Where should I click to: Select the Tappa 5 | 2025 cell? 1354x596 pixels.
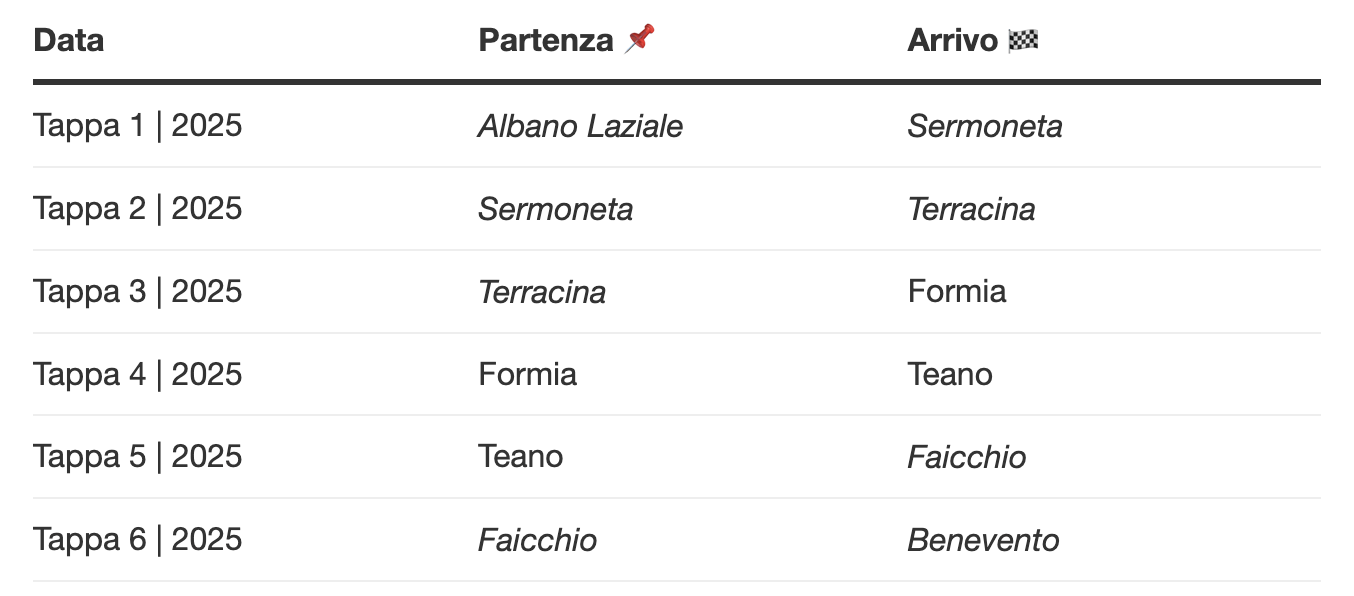tap(138, 456)
